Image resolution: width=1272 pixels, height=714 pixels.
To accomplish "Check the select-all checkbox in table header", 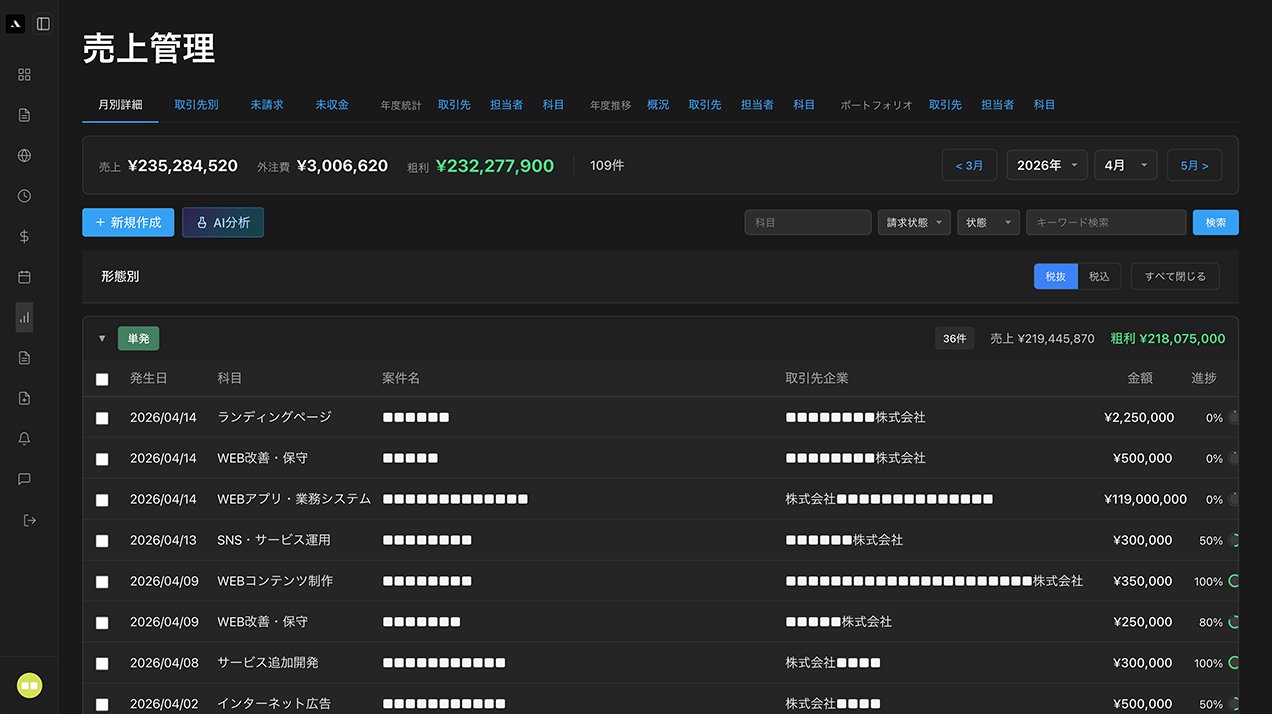I will point(102,379).
